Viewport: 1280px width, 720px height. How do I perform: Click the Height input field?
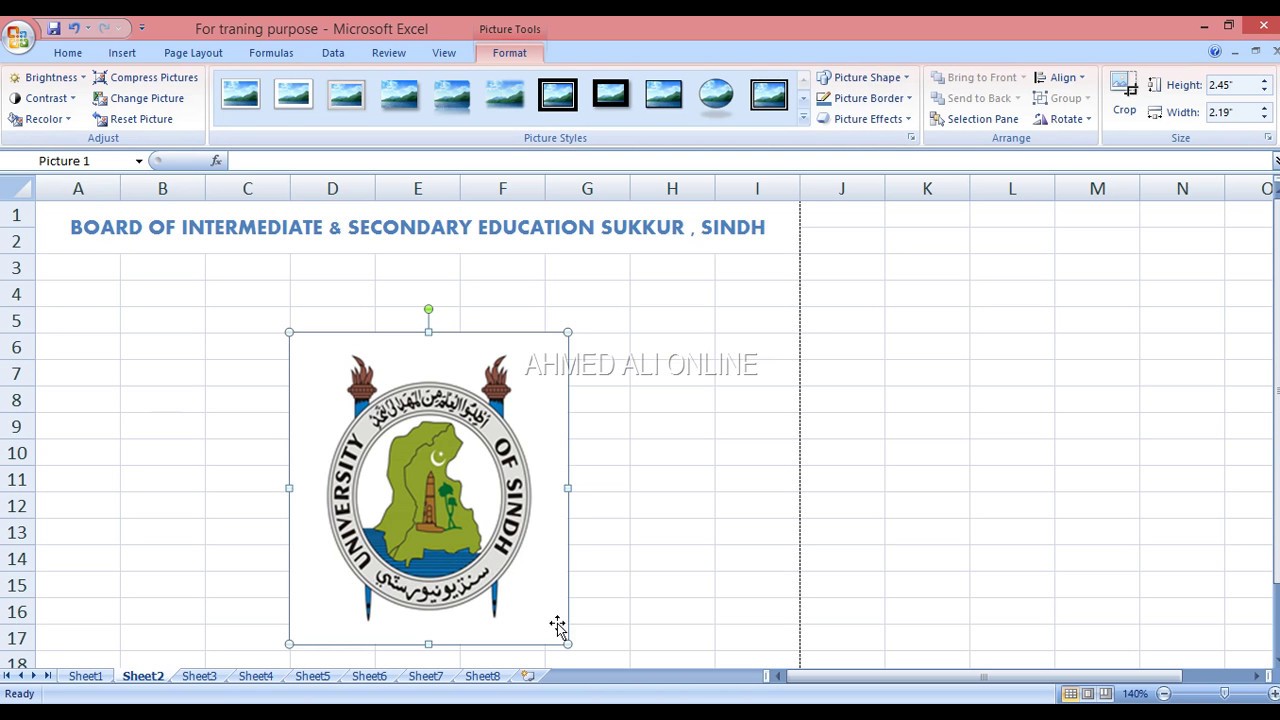pos(1232,85)
